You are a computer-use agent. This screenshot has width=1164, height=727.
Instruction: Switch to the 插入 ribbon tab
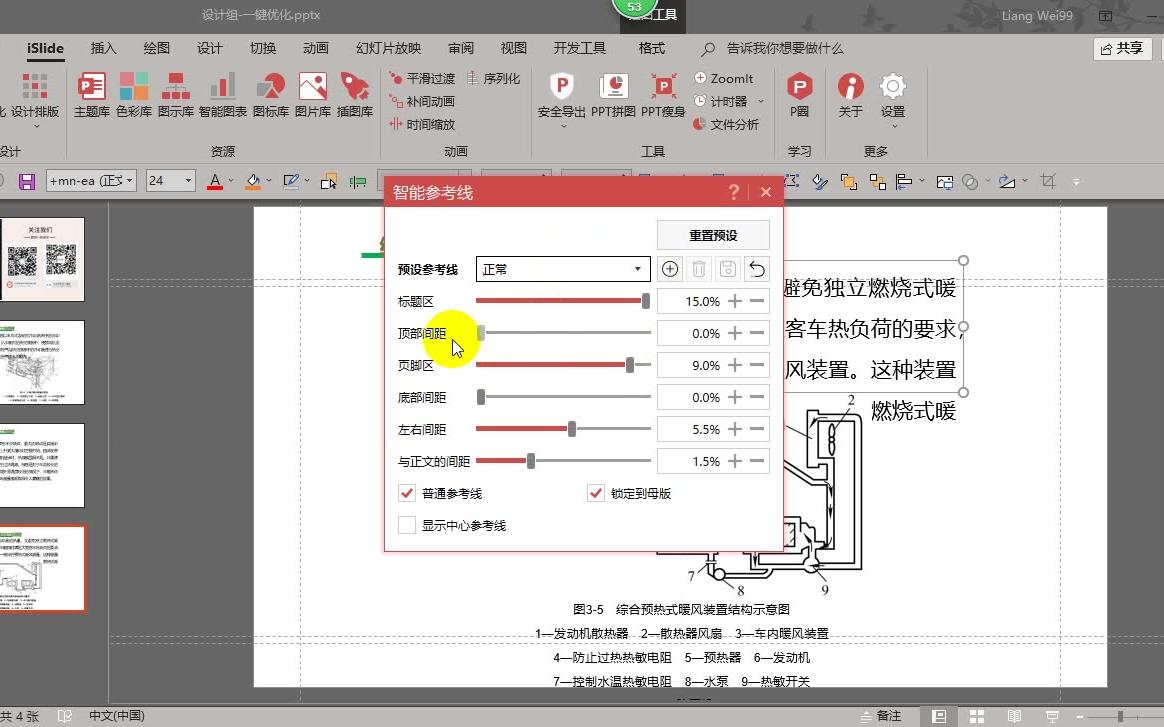[x=103, y=47]
